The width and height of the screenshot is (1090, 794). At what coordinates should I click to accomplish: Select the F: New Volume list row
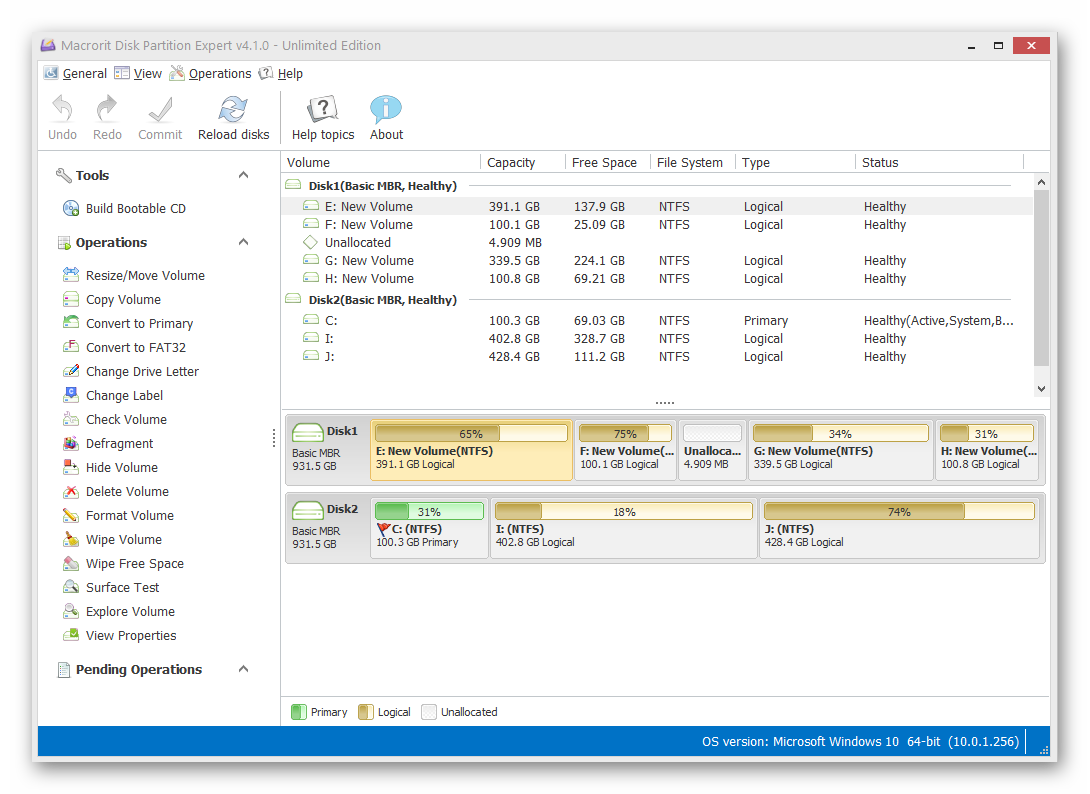(657, 225)
